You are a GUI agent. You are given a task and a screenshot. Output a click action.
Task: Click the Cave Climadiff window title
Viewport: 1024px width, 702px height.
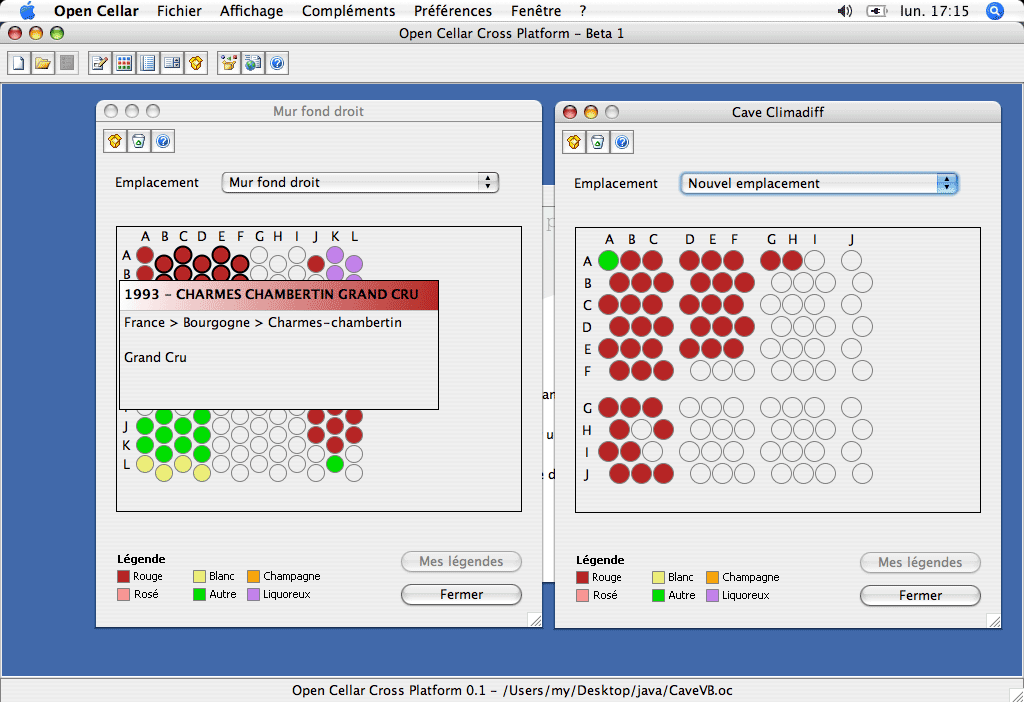click(x=778, y=112)
